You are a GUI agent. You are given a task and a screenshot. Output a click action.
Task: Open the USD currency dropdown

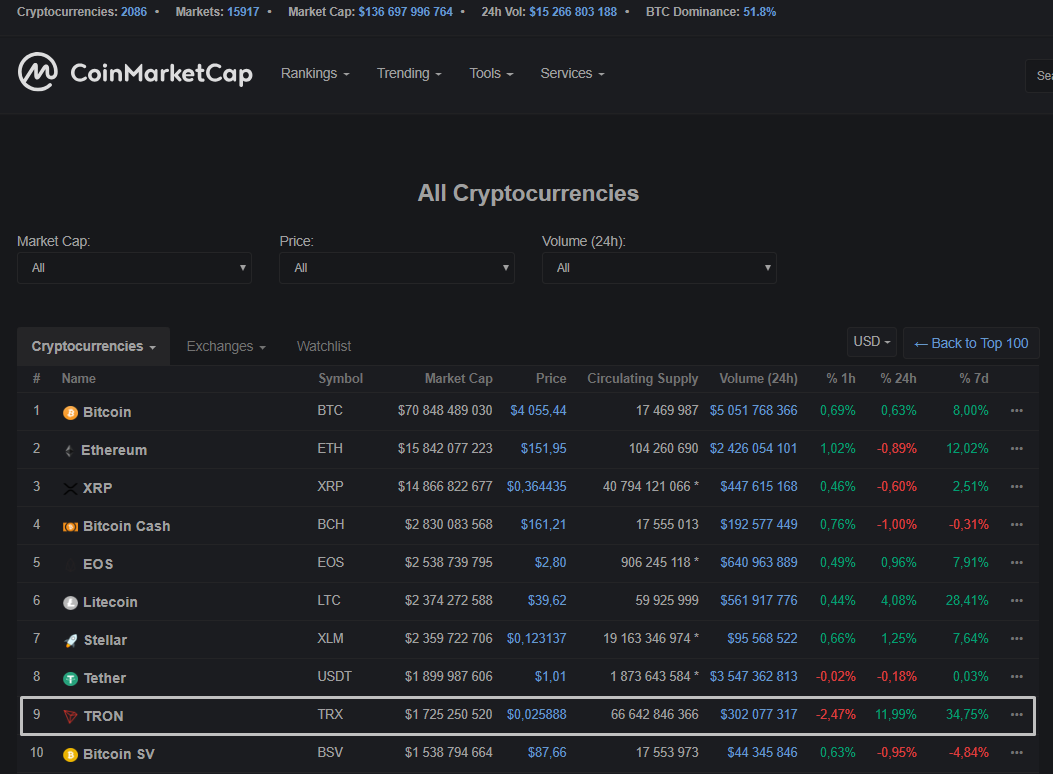pos(870,341)
